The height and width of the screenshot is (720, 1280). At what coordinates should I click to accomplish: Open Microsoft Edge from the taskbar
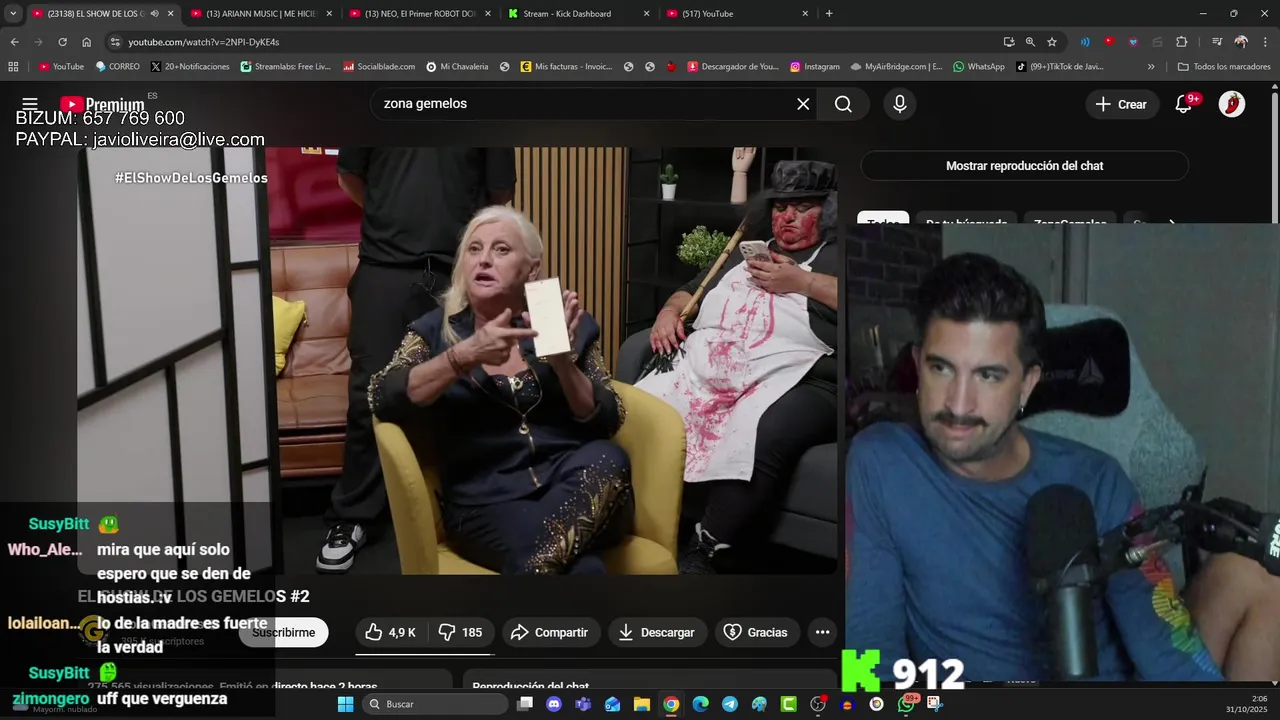[x=700, y=704]
